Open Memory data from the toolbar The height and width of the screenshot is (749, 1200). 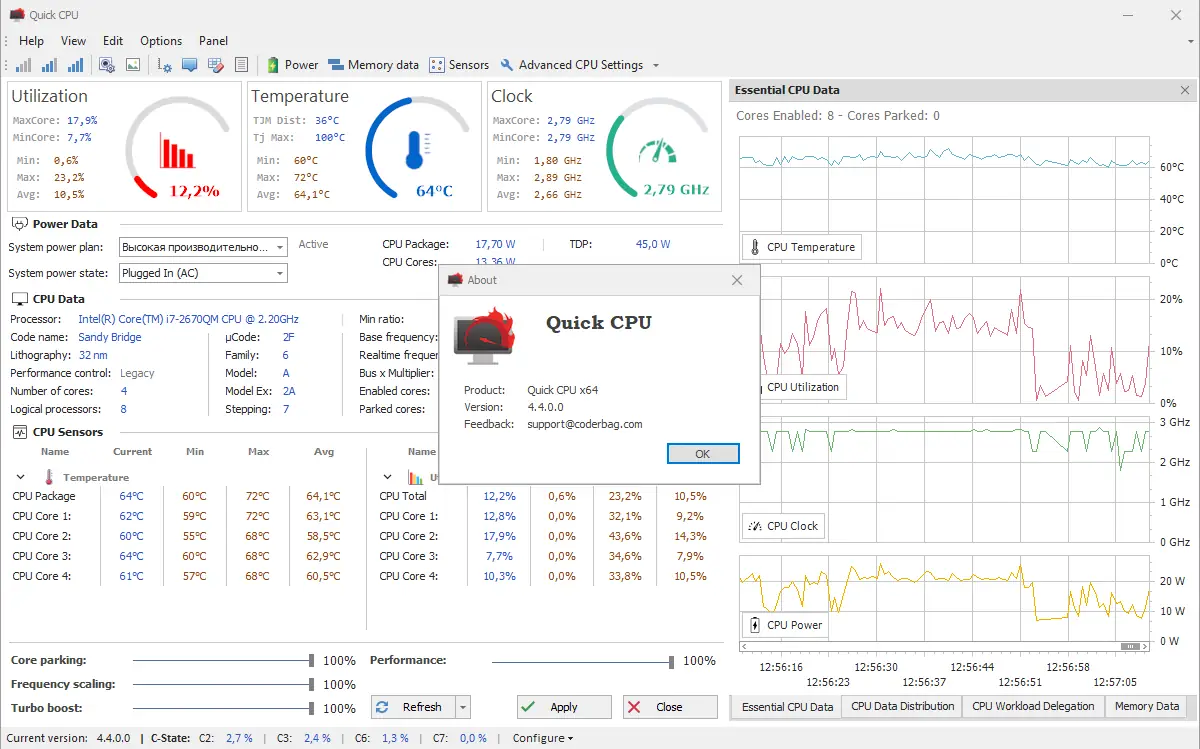[x=374, y=65]
